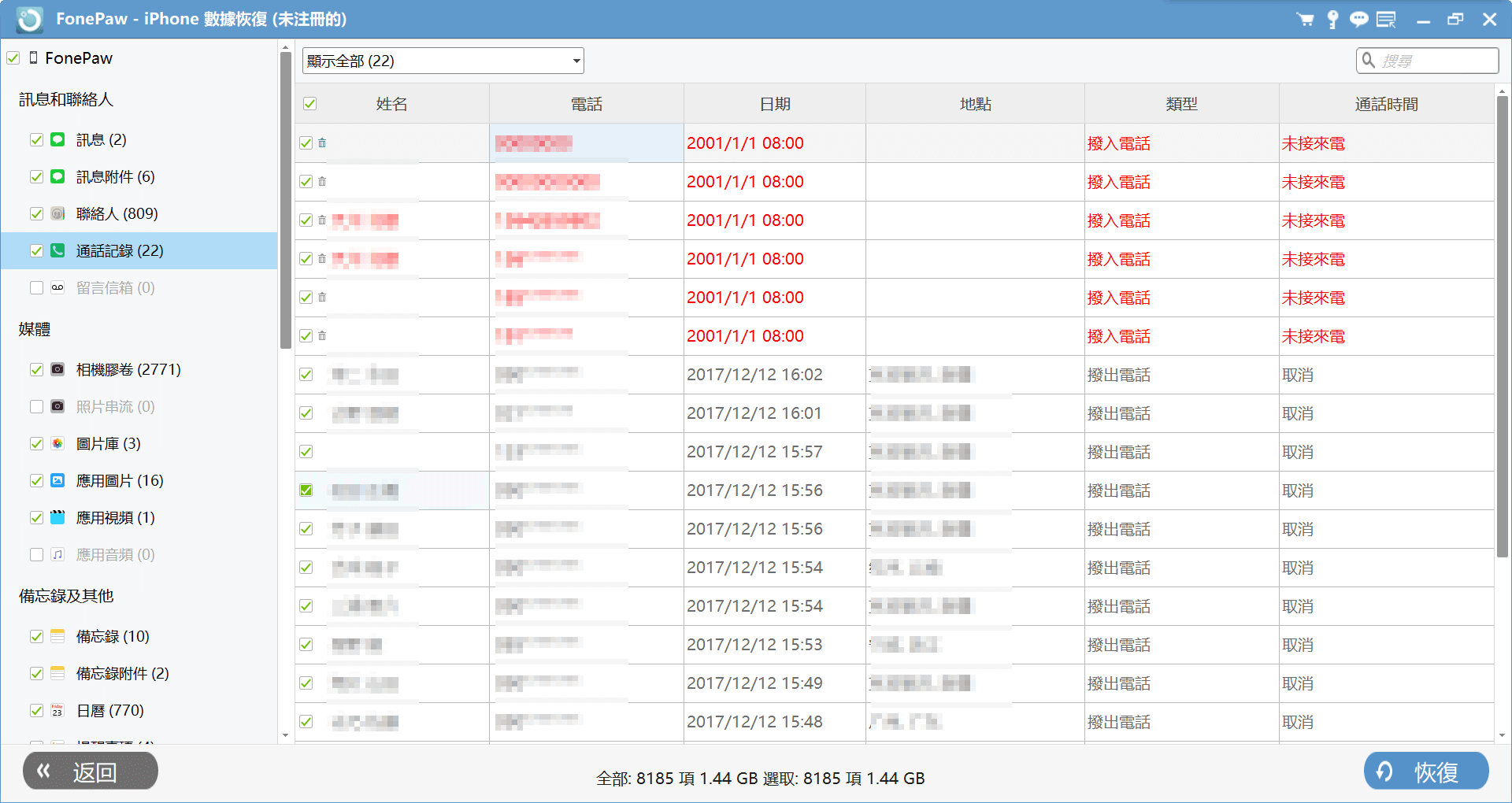Sort by the 日期 column header
The image size is (1512, 803).
point(775,103)
